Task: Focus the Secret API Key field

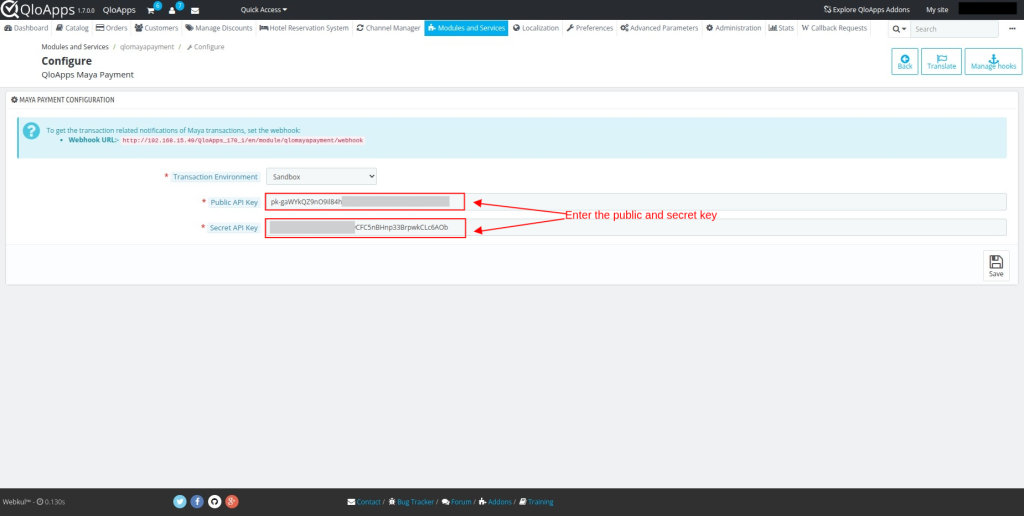Action: click(365, 228)
